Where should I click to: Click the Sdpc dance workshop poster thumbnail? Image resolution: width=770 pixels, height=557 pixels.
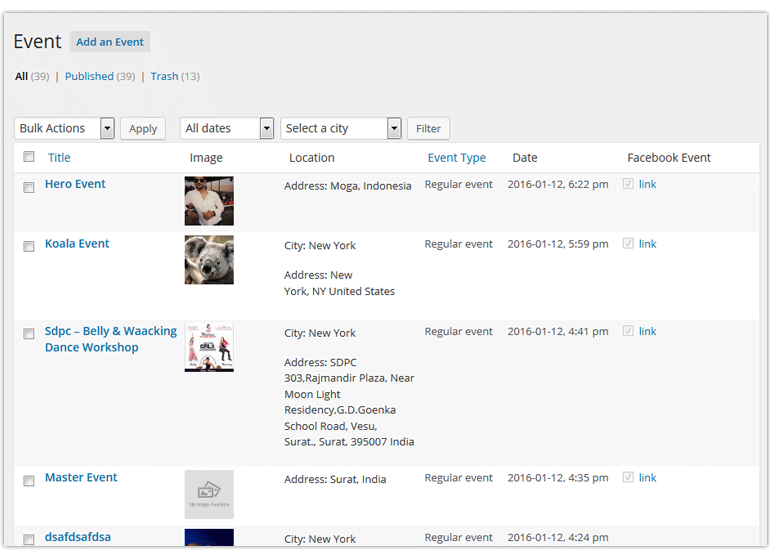[x=209, y=347]
